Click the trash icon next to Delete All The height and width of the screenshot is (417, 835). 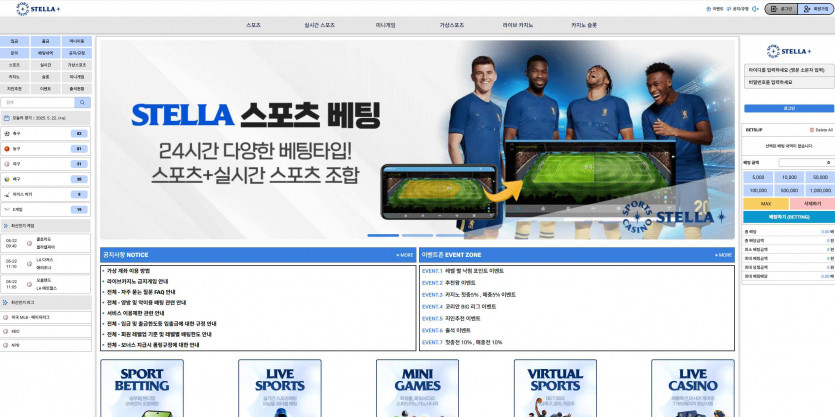tap(812, 130)
